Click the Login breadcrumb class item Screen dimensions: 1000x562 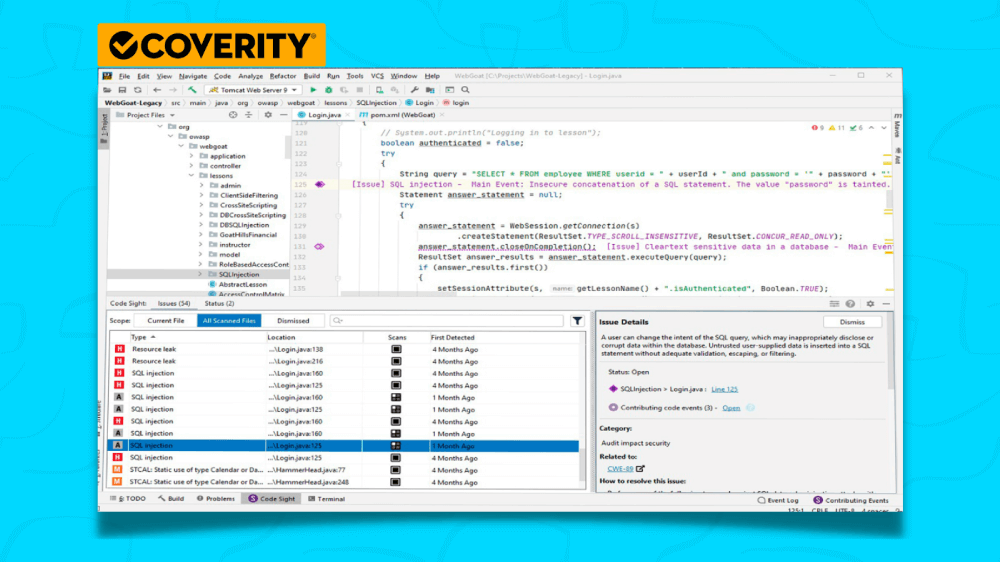(x=419, y=103)
